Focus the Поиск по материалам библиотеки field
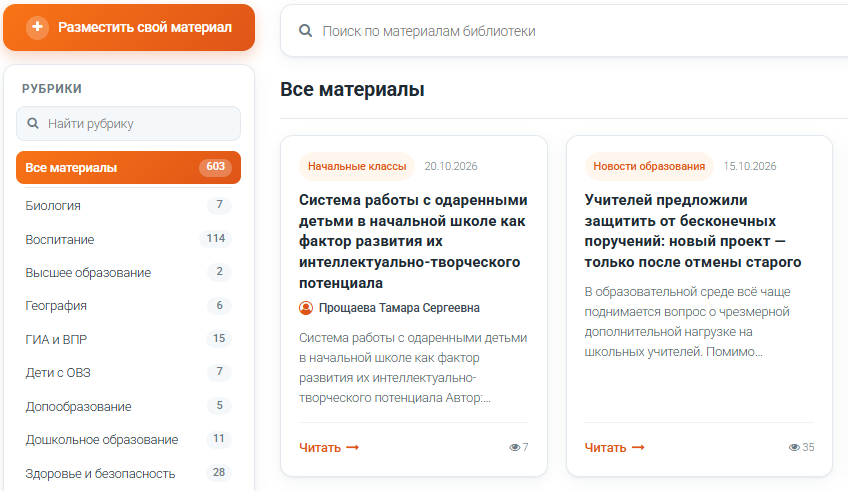This screenshot has width=848, height=491. [x=564, y=31]
